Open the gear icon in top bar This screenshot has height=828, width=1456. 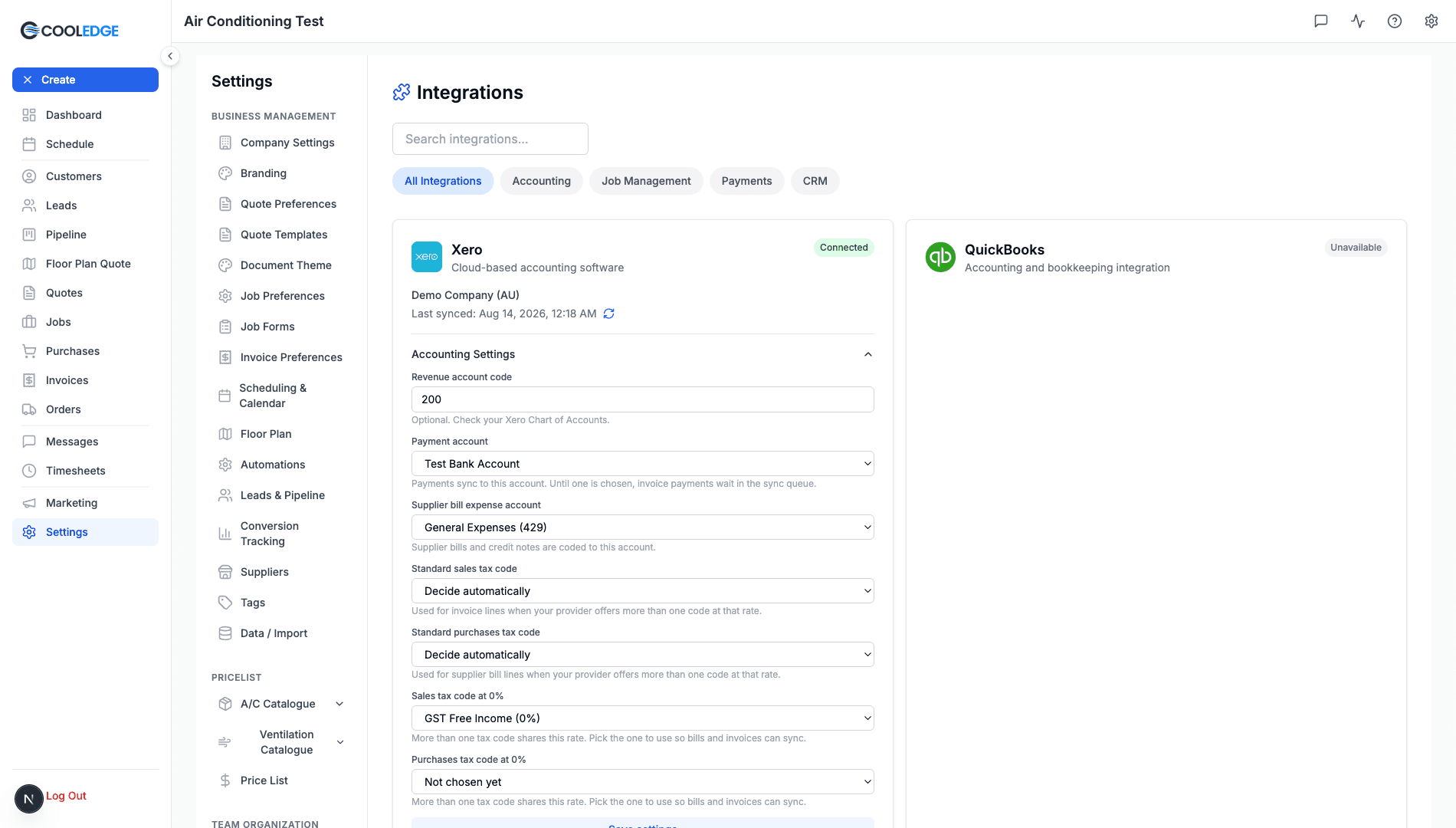[x=1431, y=21]
